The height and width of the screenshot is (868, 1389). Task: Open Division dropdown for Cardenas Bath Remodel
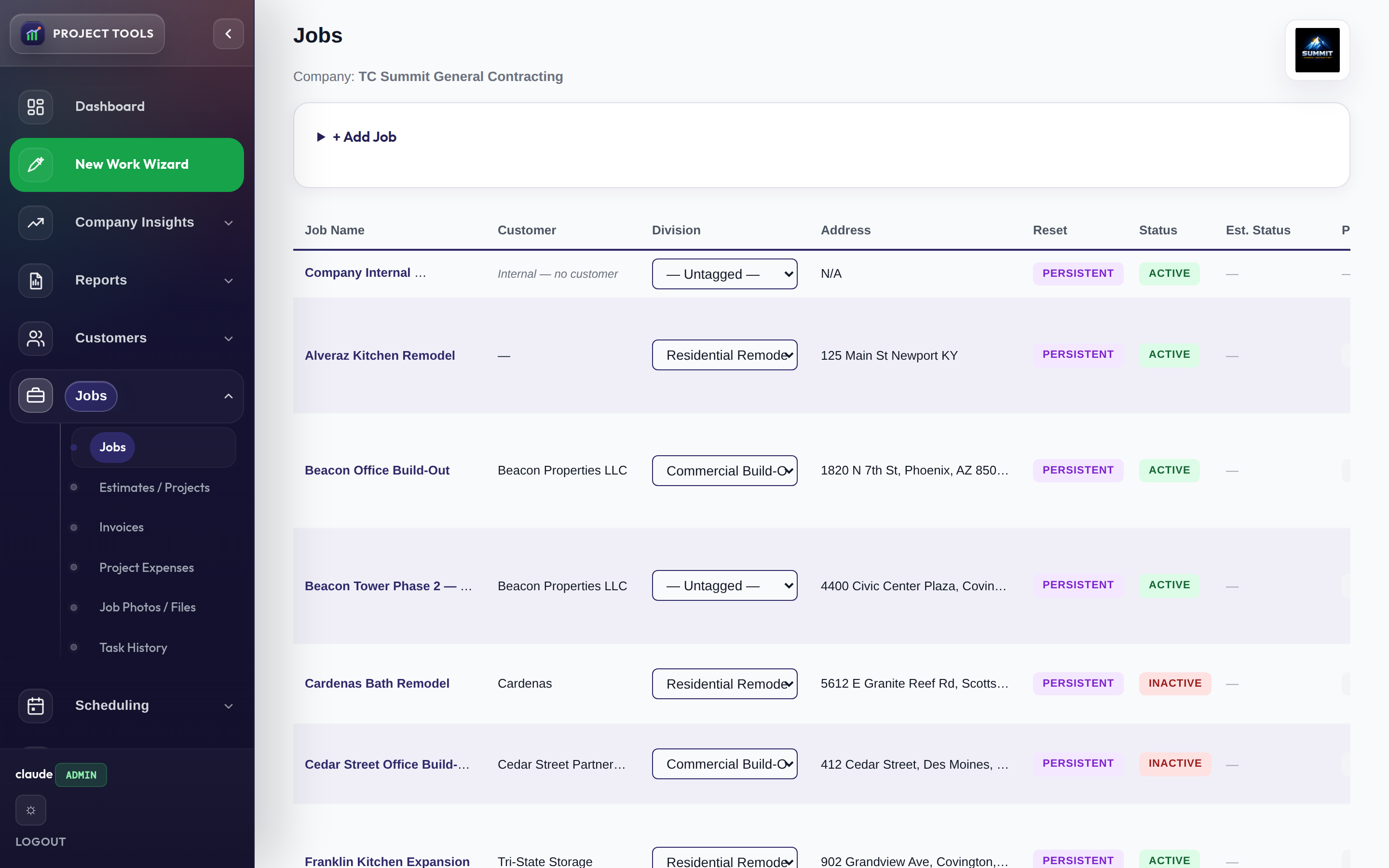(x=724, y=684)
